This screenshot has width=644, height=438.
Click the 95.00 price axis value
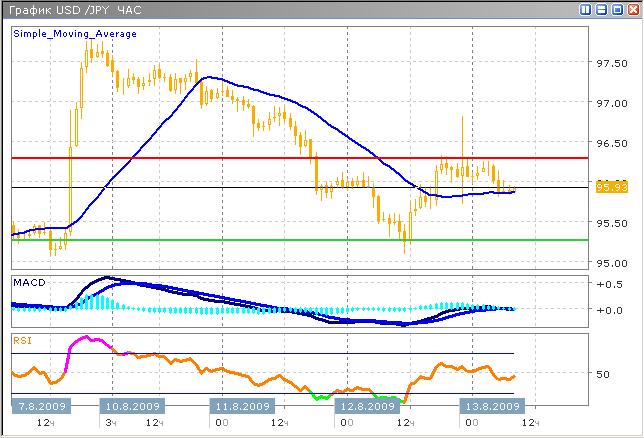pyautogui.click(x=610, y=264)
